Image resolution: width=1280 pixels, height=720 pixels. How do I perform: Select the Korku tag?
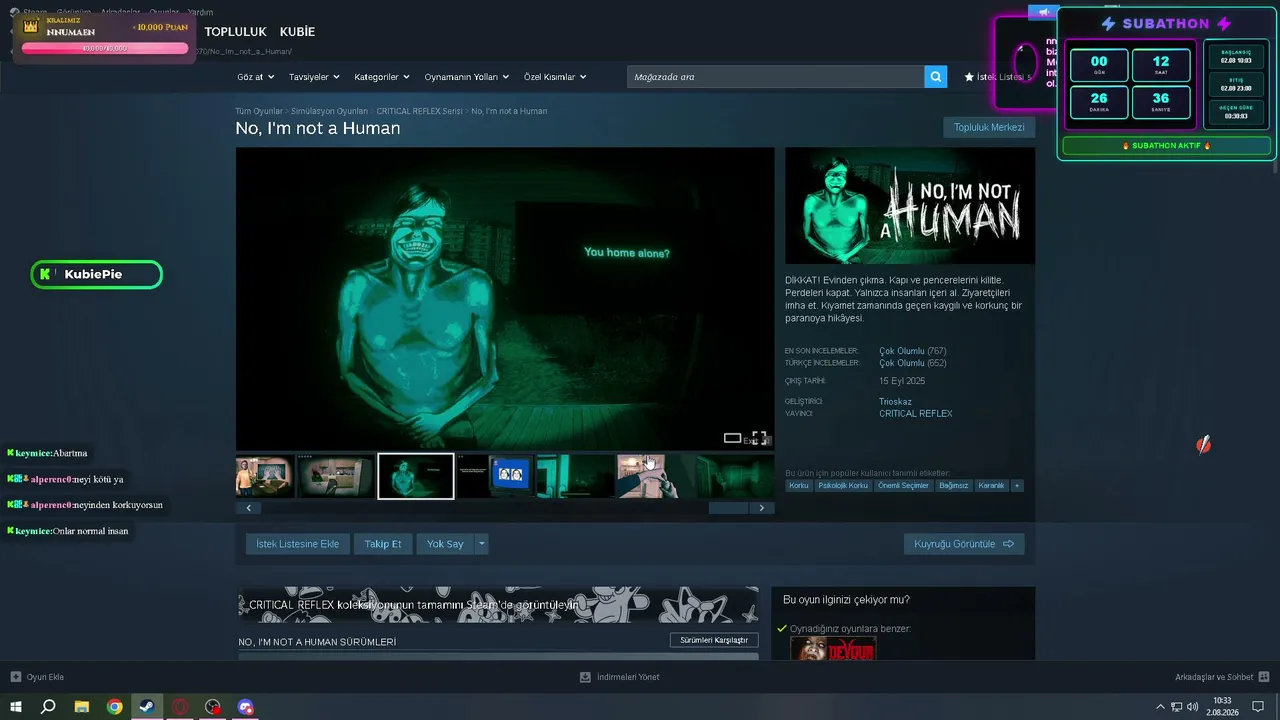pos(799,486)
